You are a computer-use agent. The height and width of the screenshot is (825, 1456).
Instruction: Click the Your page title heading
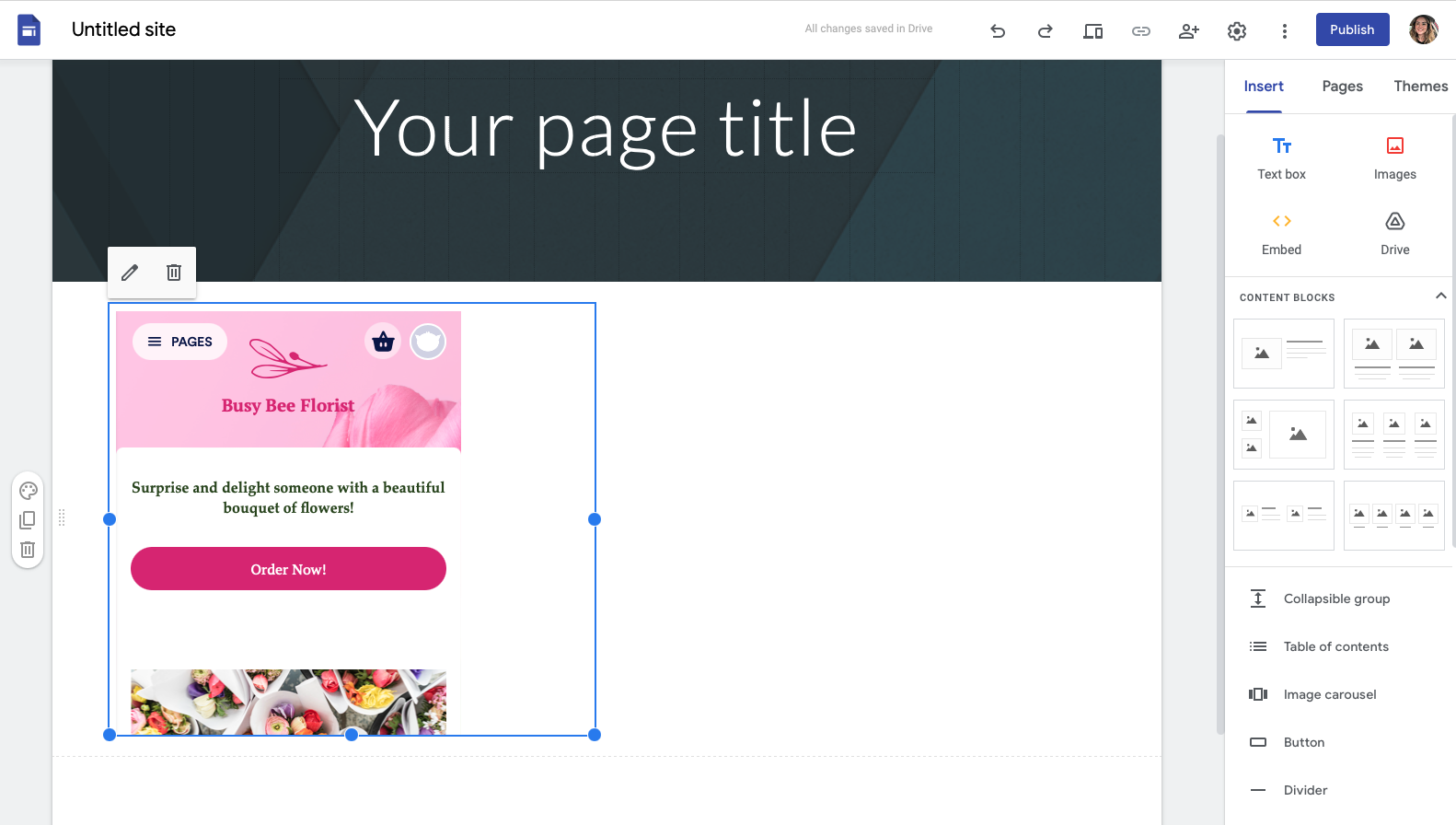click(x=607, y=130)
